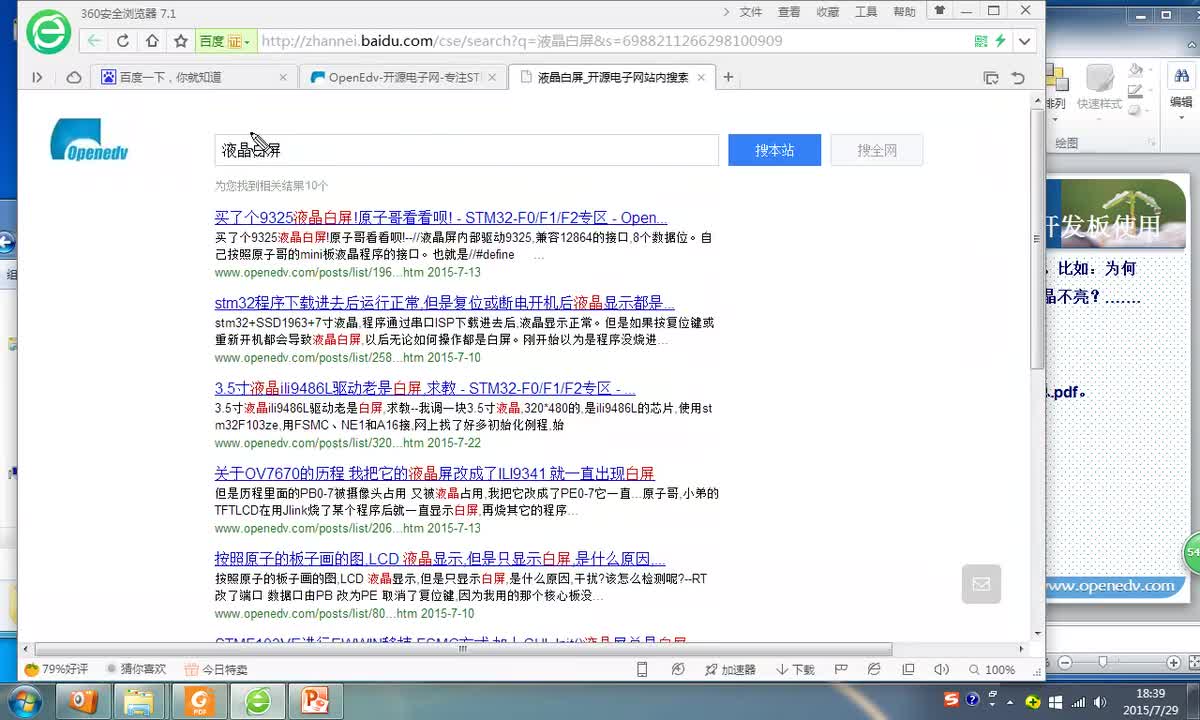Expand the browser menu chevron beside 文件
Viewport: 1200px width, 720px height.
click(724, 11)
